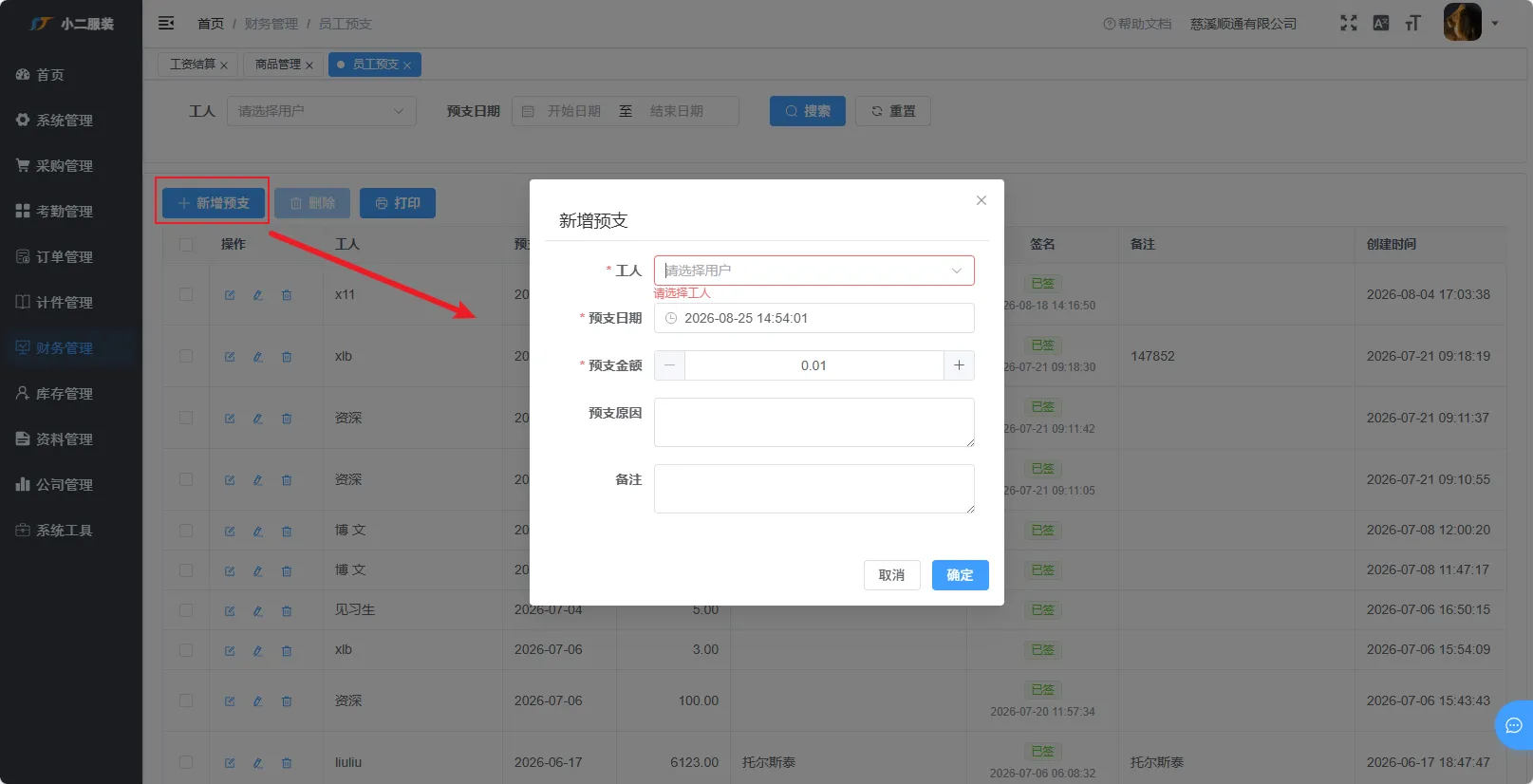Click the 删除 bulk delete button
This screenshot has width=1533, height=784.
[x=312, y=203]
